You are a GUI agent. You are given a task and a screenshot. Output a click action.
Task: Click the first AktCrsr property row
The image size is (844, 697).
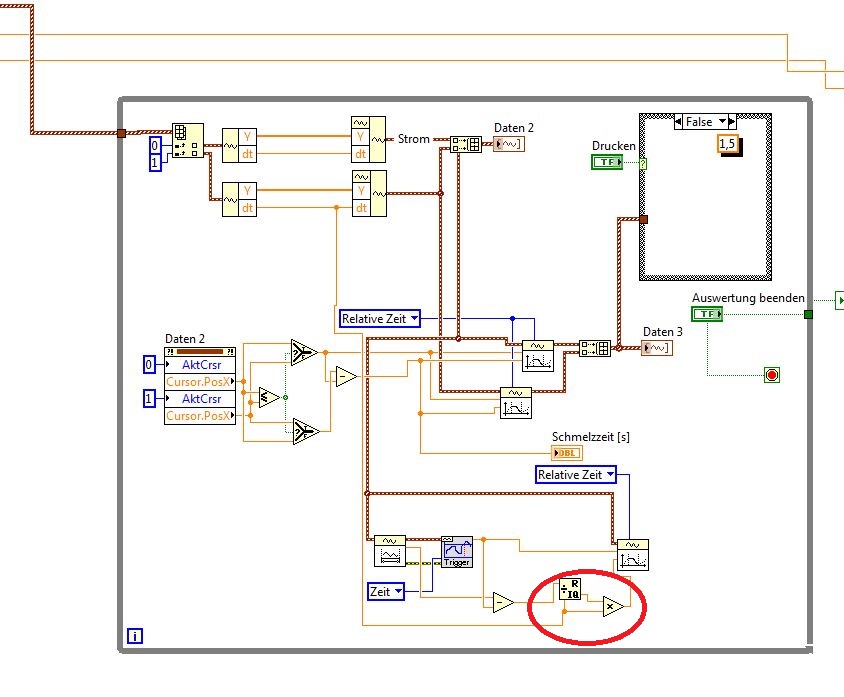click(200, 365)
